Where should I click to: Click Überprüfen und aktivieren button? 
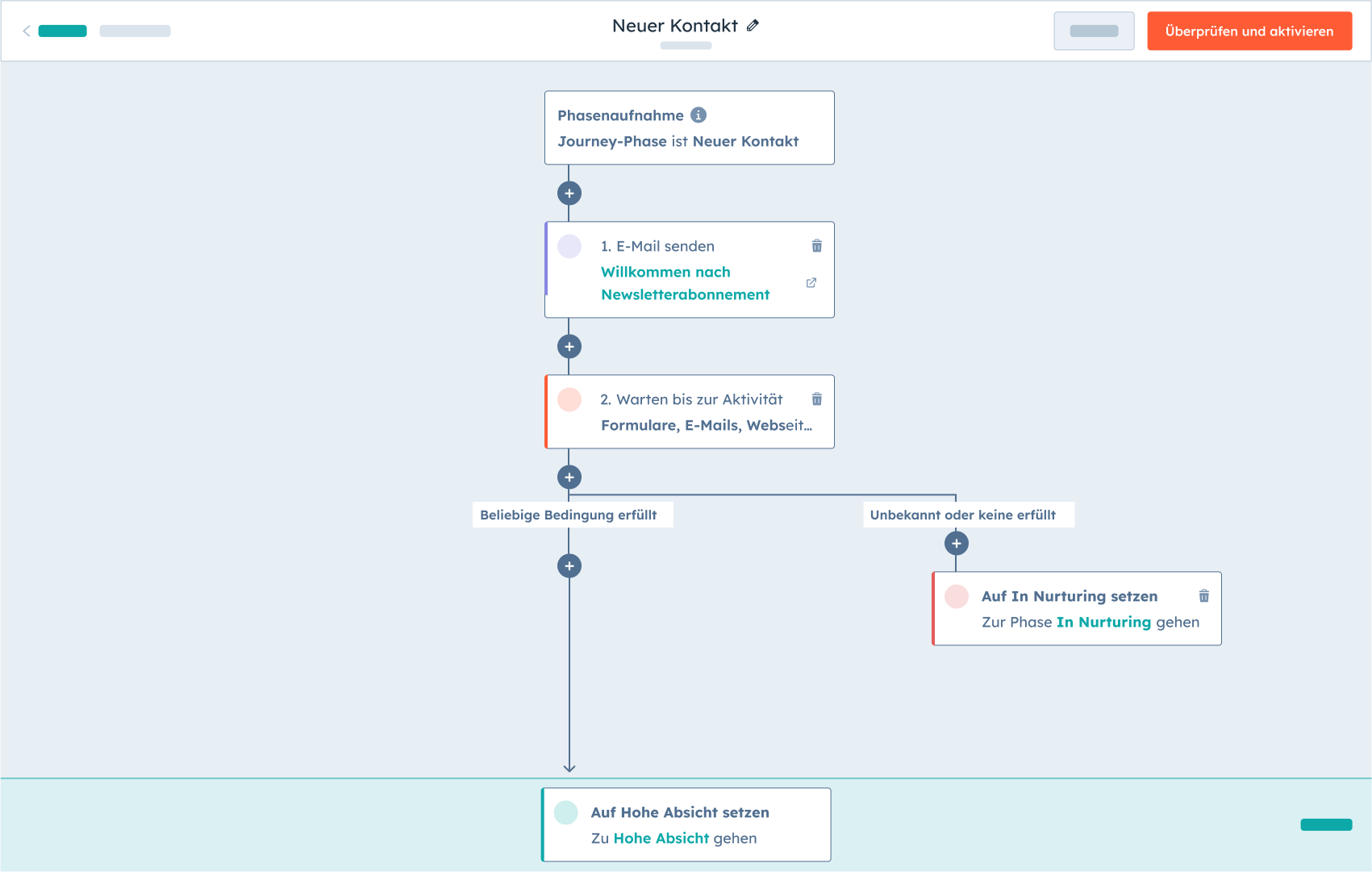(x=1249, y=31)
